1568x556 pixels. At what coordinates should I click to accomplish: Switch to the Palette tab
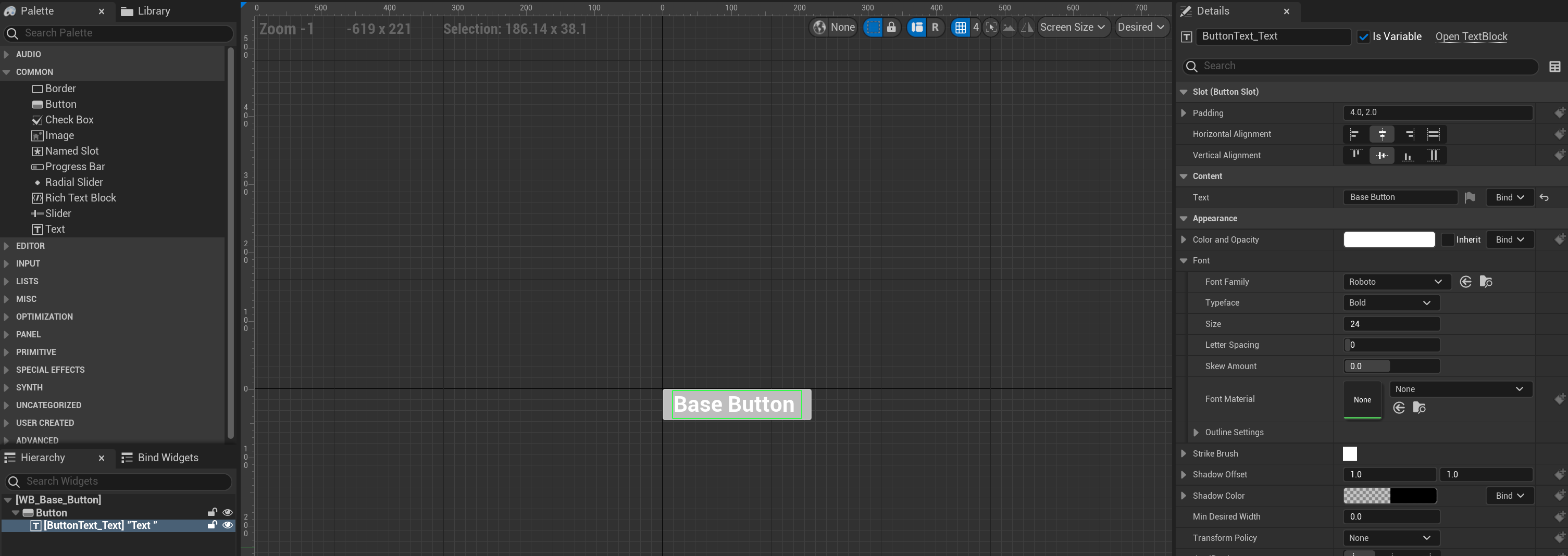pos(36,11)
